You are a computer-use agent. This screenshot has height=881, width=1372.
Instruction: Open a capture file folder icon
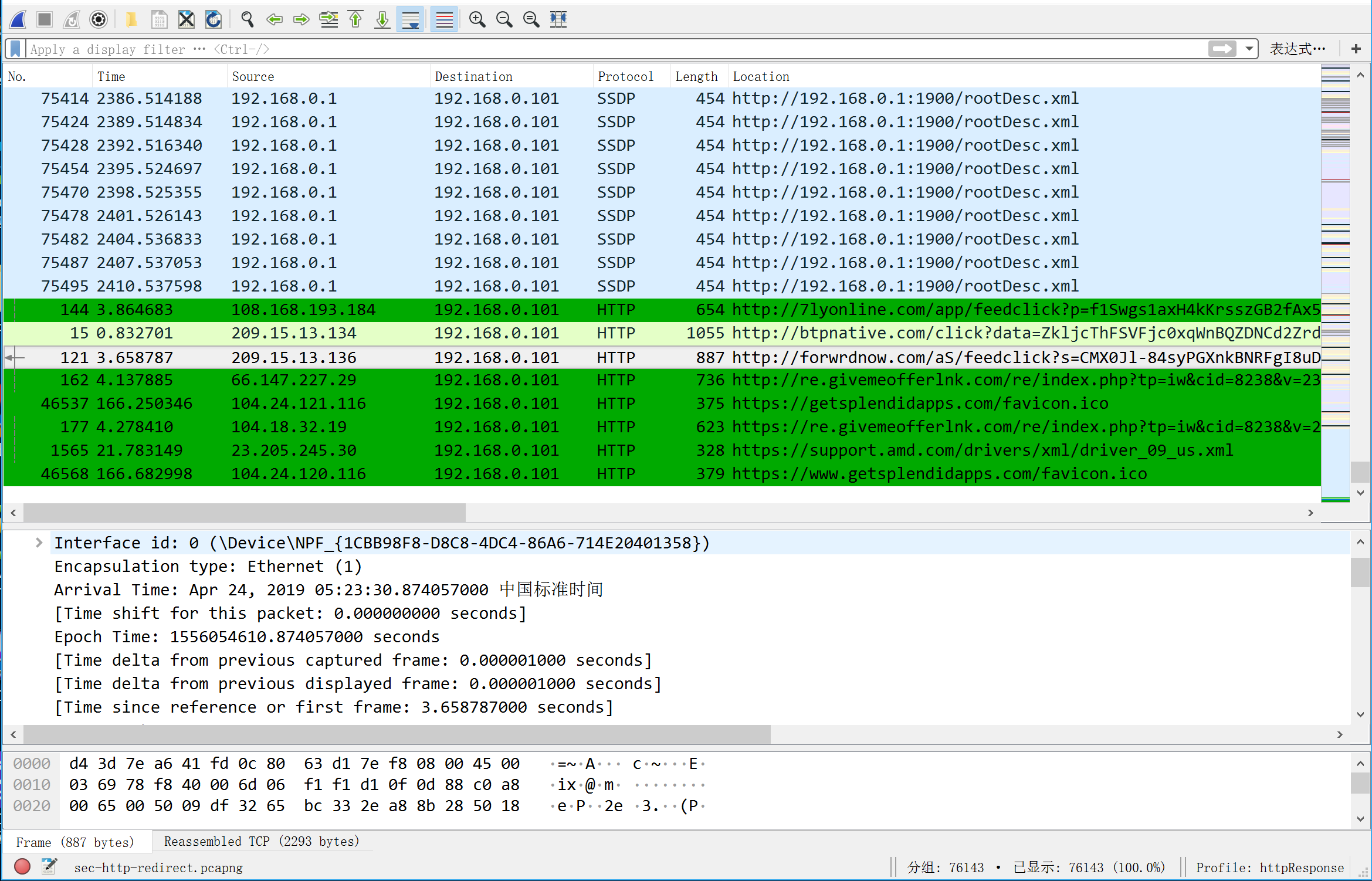[x=131, y=19]
